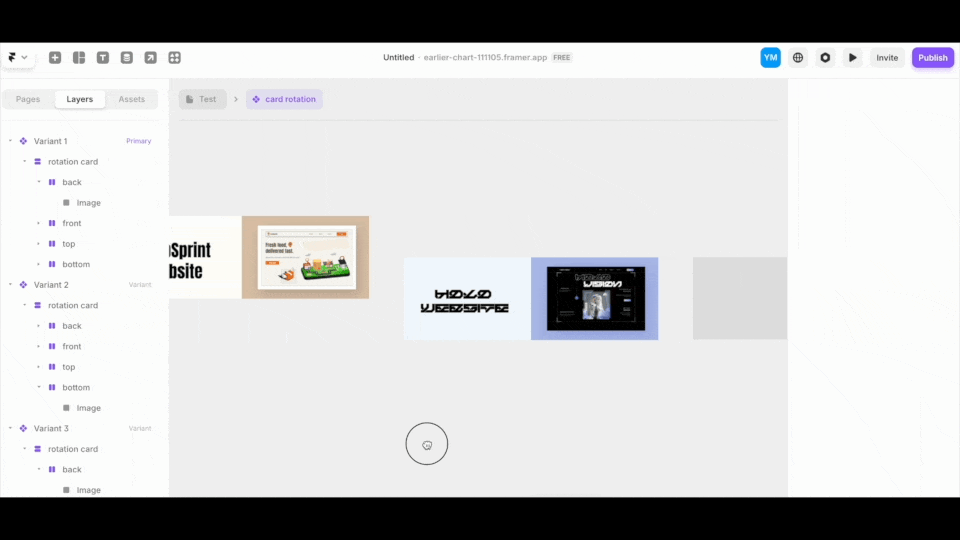Select the Layout tool in toolbar
960x540 pixels.
79,58
